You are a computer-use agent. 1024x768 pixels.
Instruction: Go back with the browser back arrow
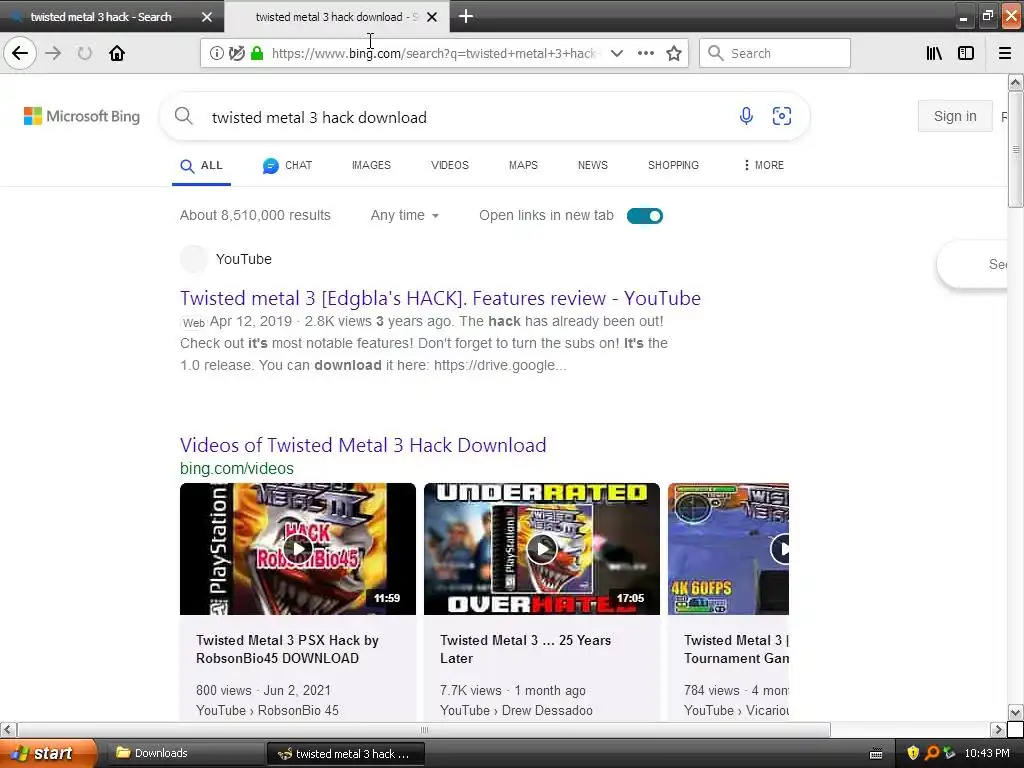tap(20, 53)
